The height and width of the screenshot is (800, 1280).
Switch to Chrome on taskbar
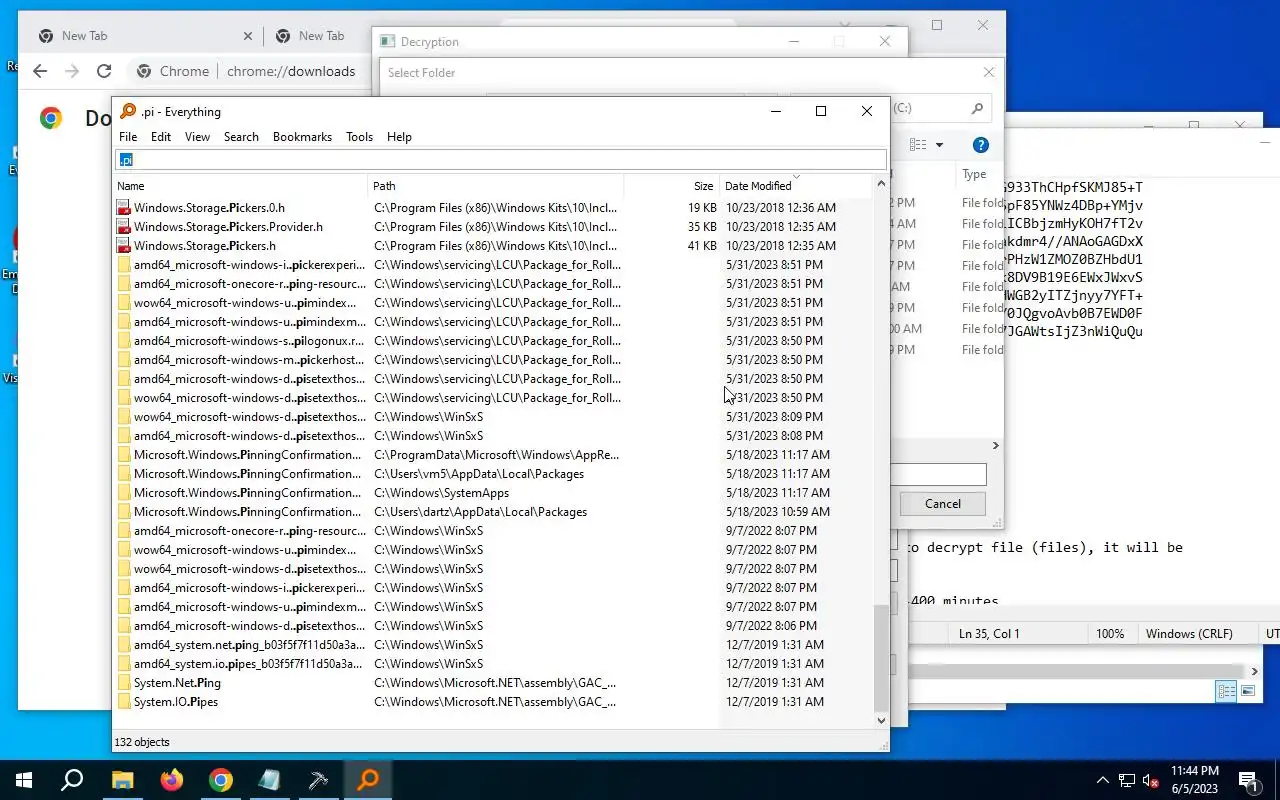pyautogui.click(x=220, y=780)
